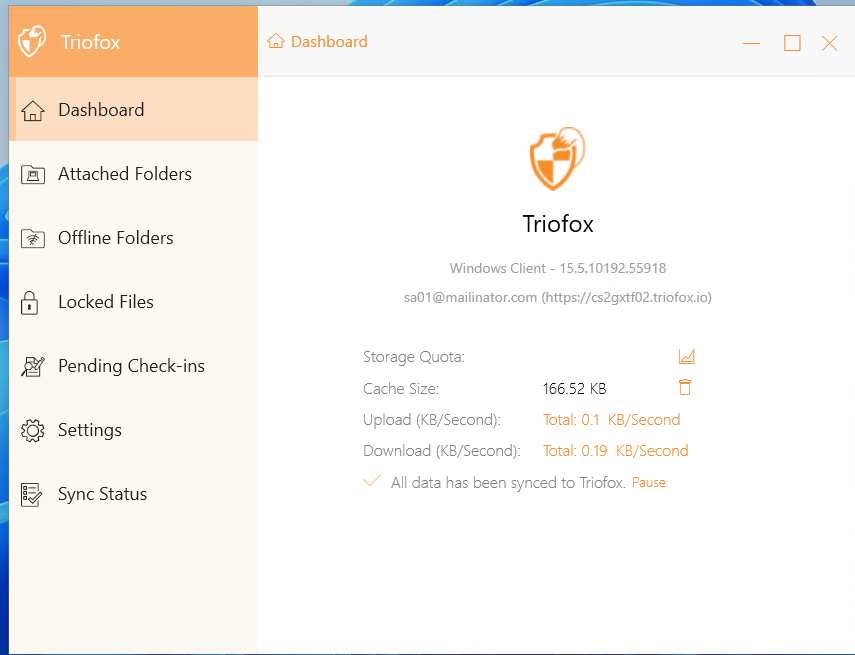Click the download speed Total link
855x655 pixels.
click(x=615, y=451)
